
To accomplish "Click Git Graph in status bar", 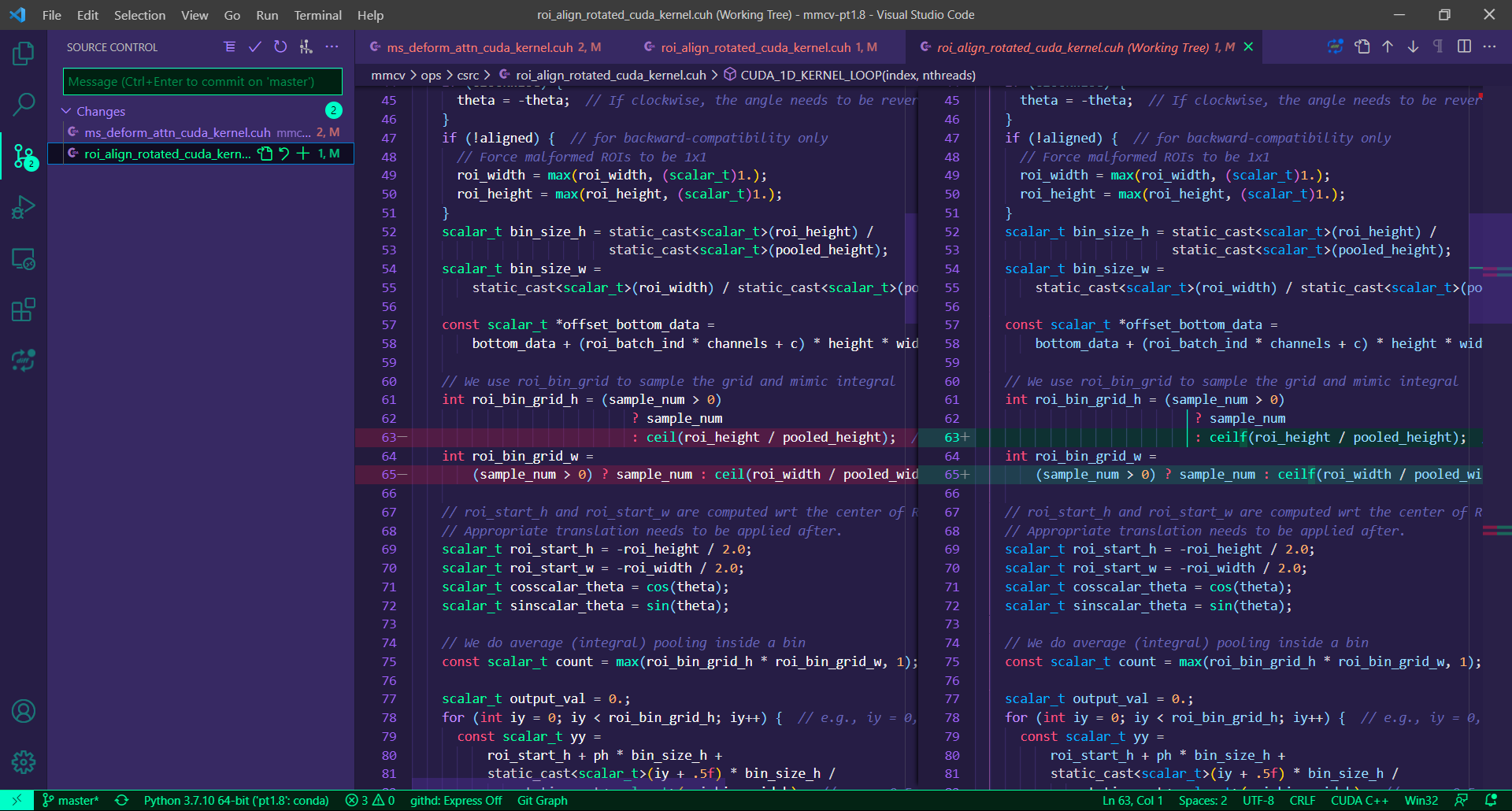I will pyautogui.click(x=542, y=801).
